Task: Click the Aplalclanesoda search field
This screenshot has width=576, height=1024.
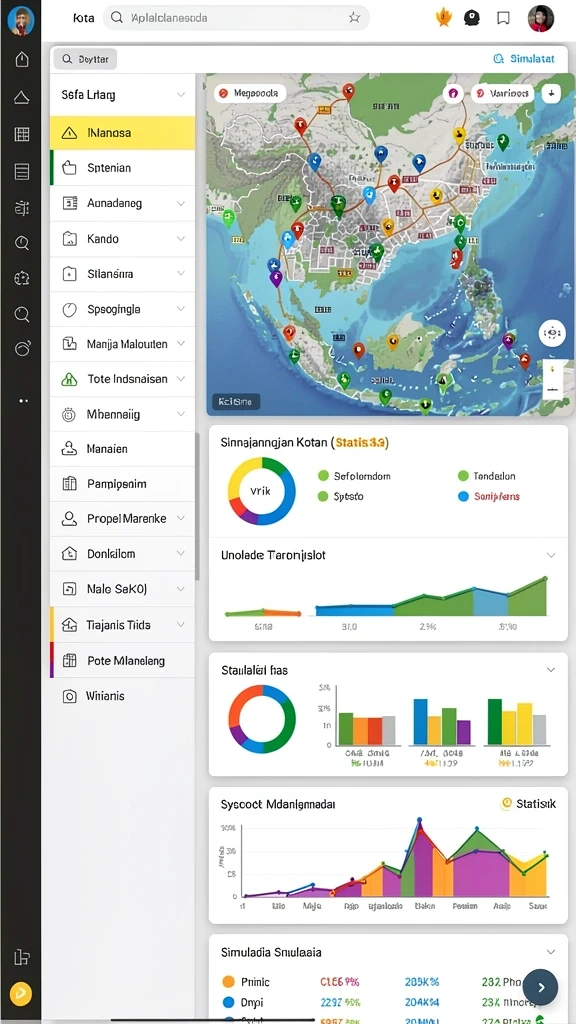Action: pos(236,18)
